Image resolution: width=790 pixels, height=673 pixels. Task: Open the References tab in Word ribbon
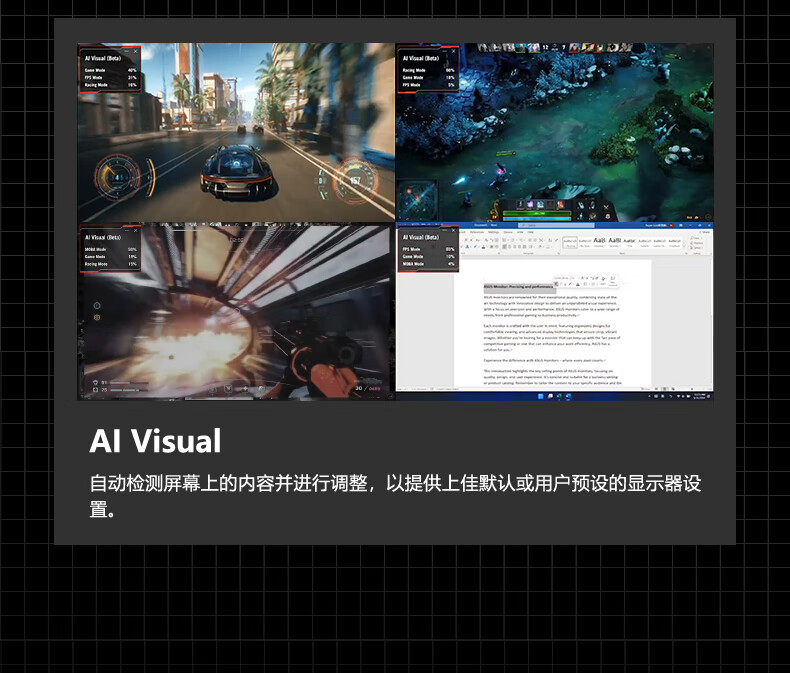click(x=476, y=232)
